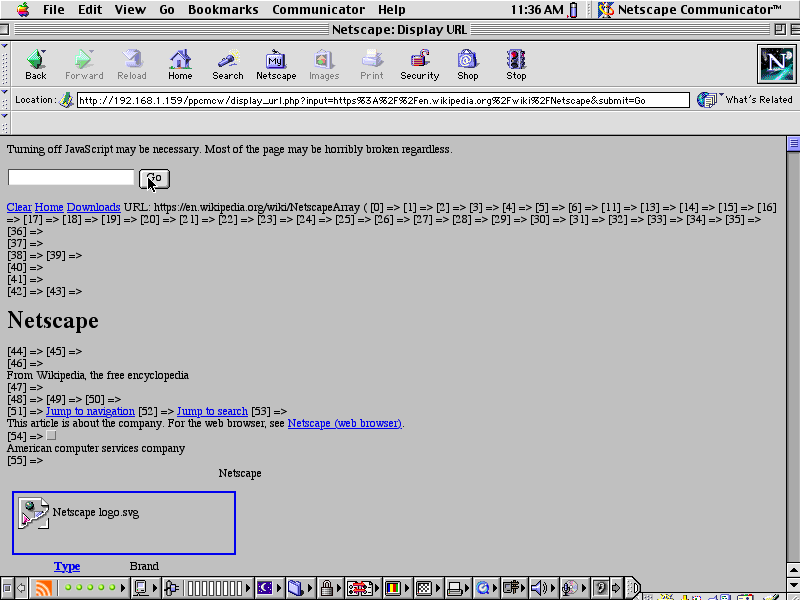Open the Bookmarks menu
The width and height of the screenshot is (800, 600).
tap(223, 9)
